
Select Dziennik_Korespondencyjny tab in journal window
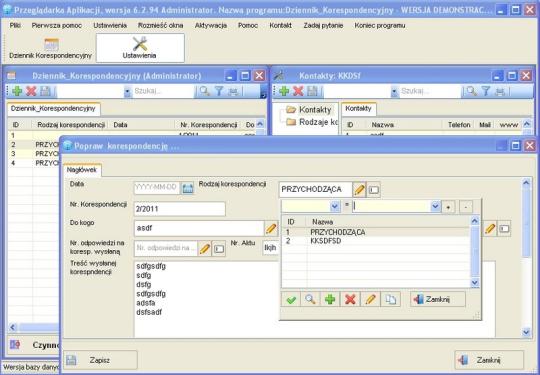[x=53, y=108]
